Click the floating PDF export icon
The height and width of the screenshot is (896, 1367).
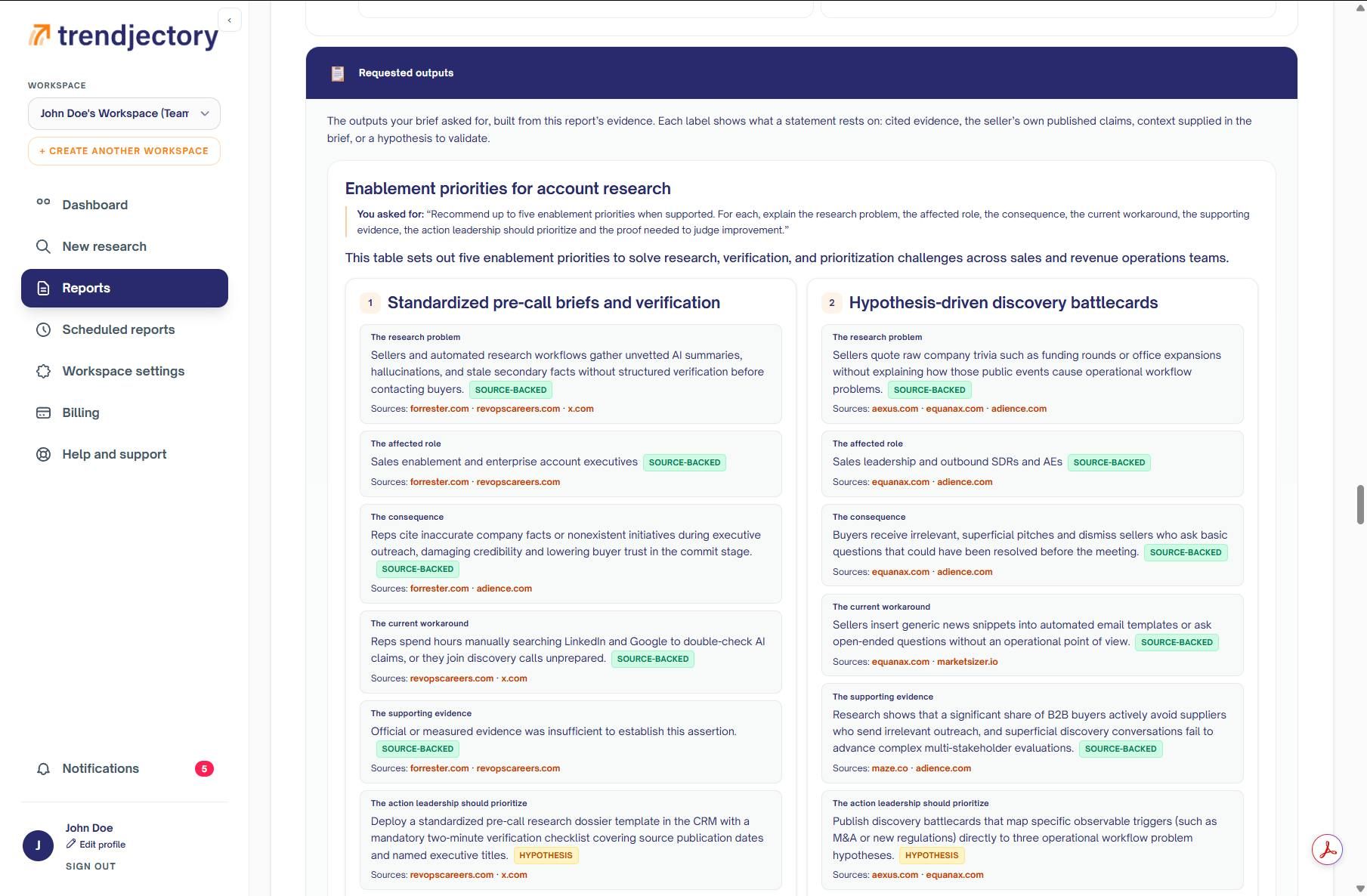click(1327, 850)
